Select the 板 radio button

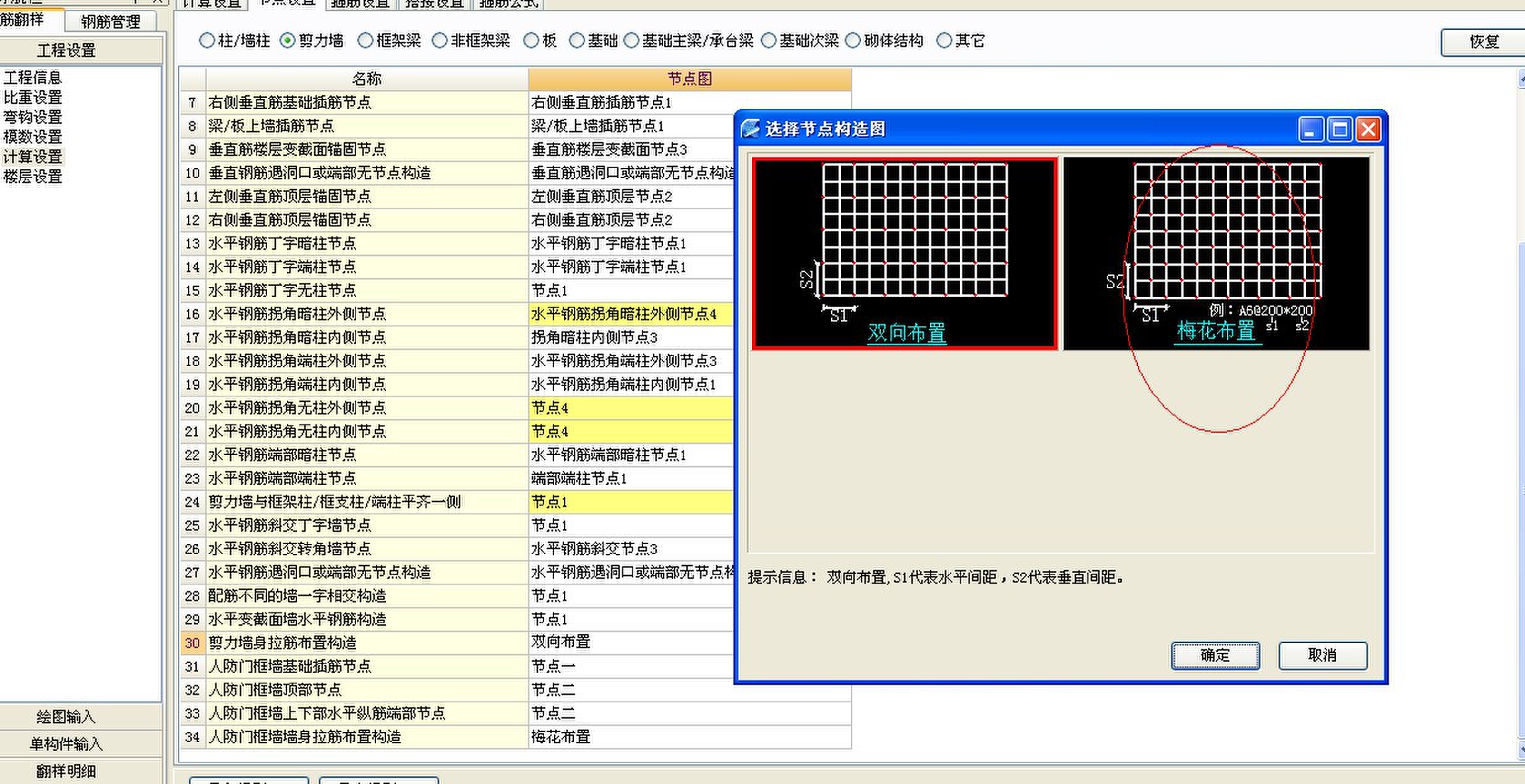[x=531, y=41]
